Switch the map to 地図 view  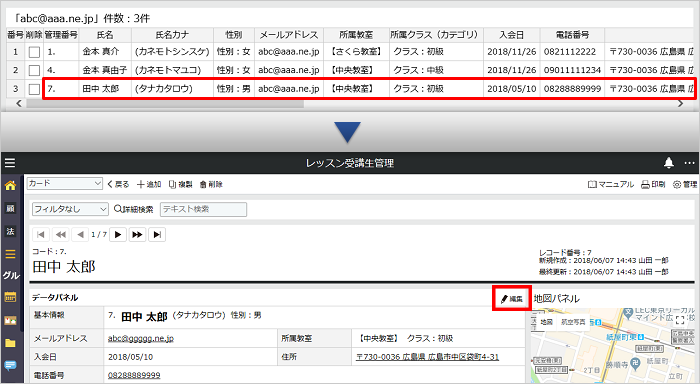546,321
